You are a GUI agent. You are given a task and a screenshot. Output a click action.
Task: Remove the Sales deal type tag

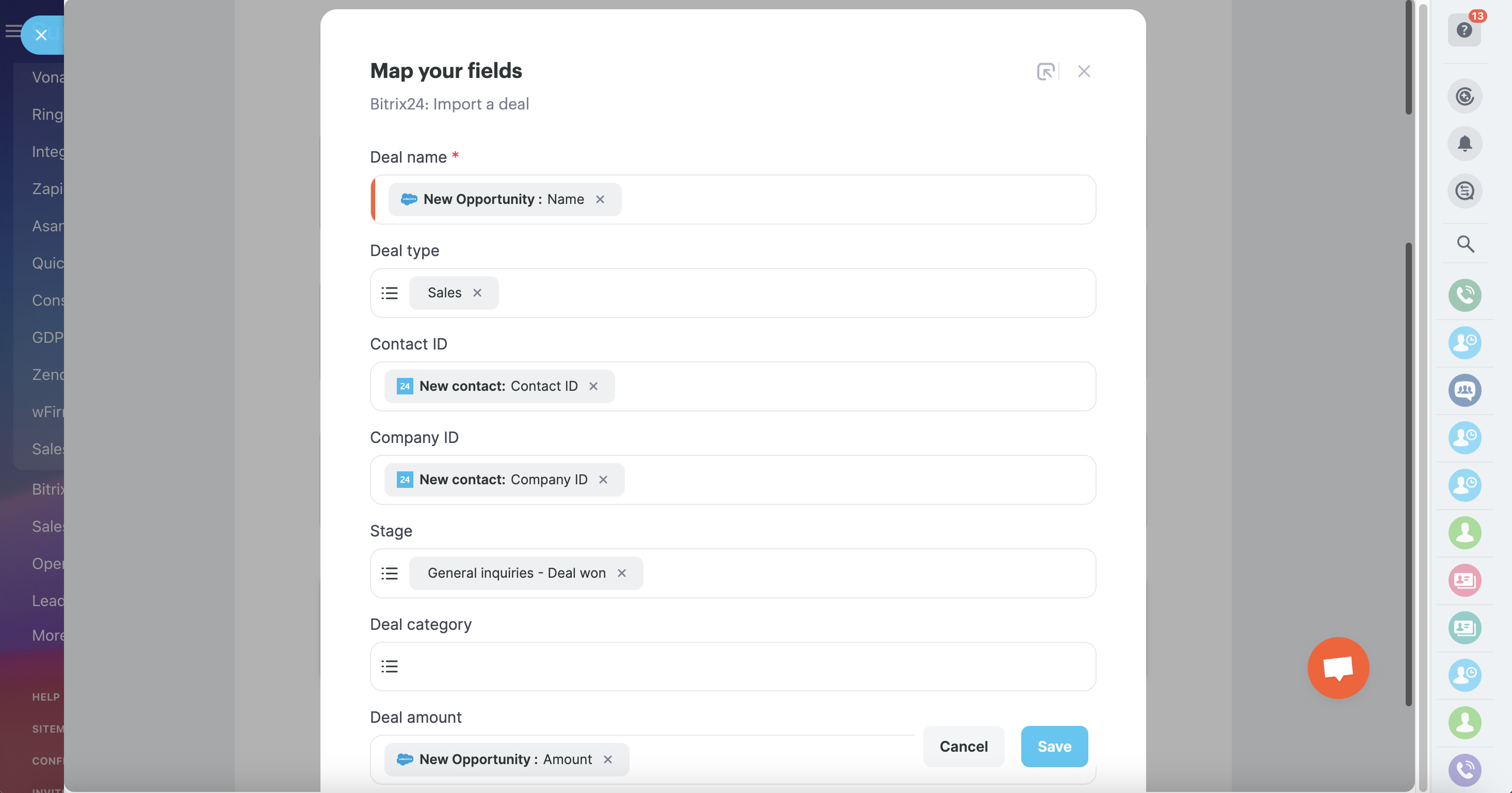point(477,293)
